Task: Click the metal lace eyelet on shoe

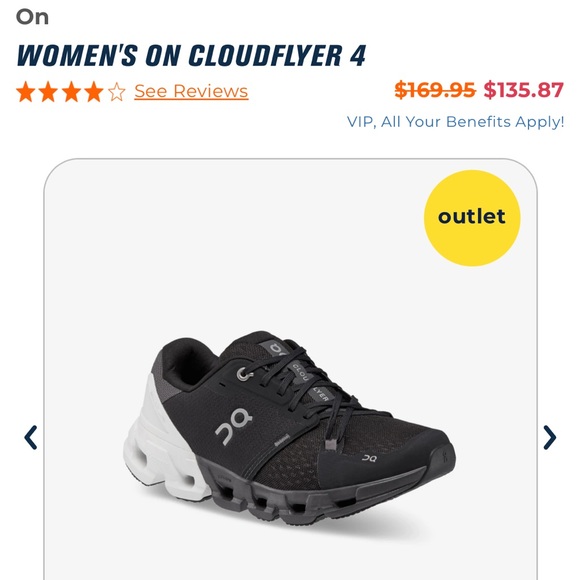Action: (x=245, y=374)
